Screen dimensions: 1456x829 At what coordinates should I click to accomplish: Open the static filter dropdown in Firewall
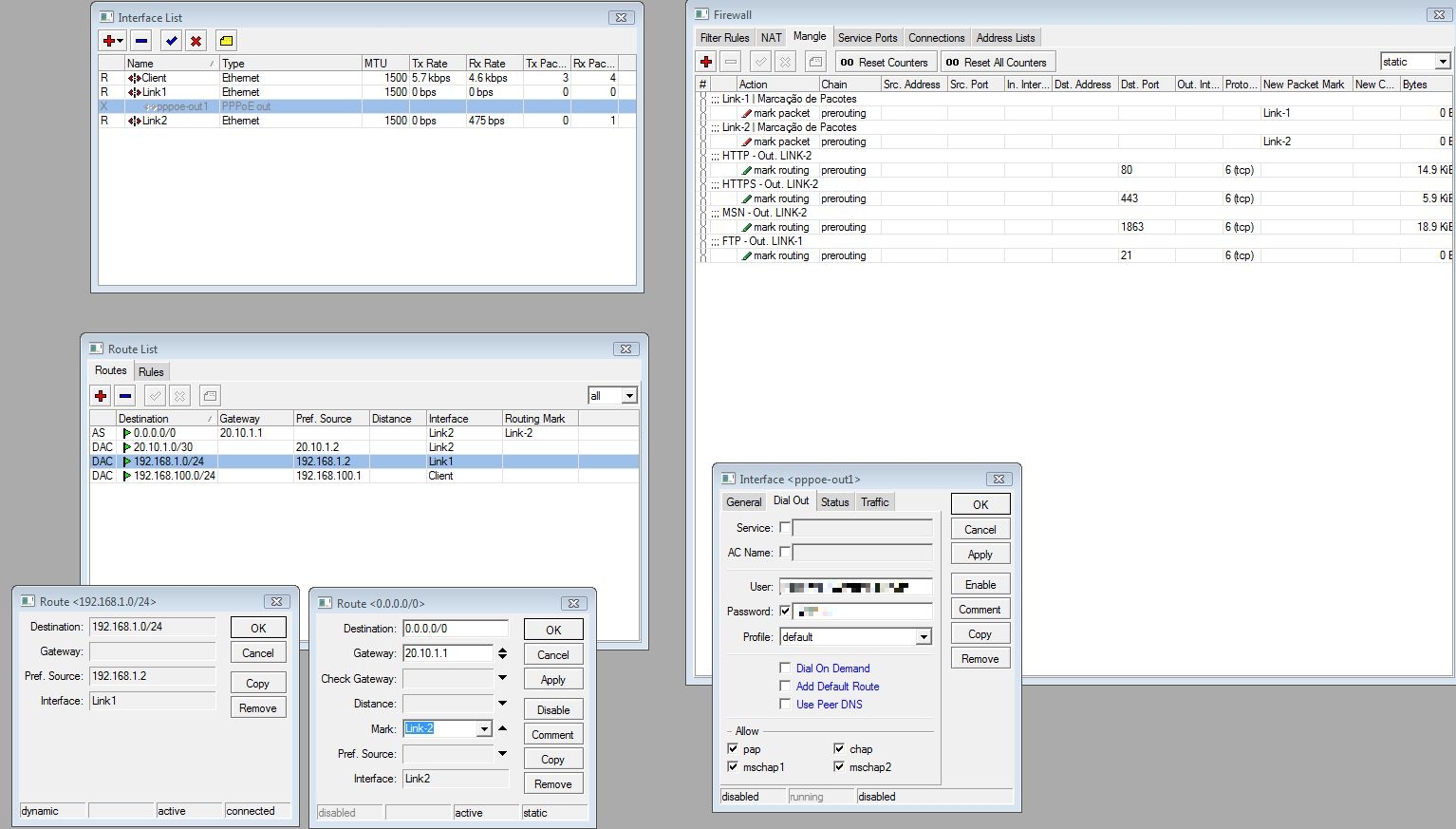pyautogui.click(x=1443, y=62)
